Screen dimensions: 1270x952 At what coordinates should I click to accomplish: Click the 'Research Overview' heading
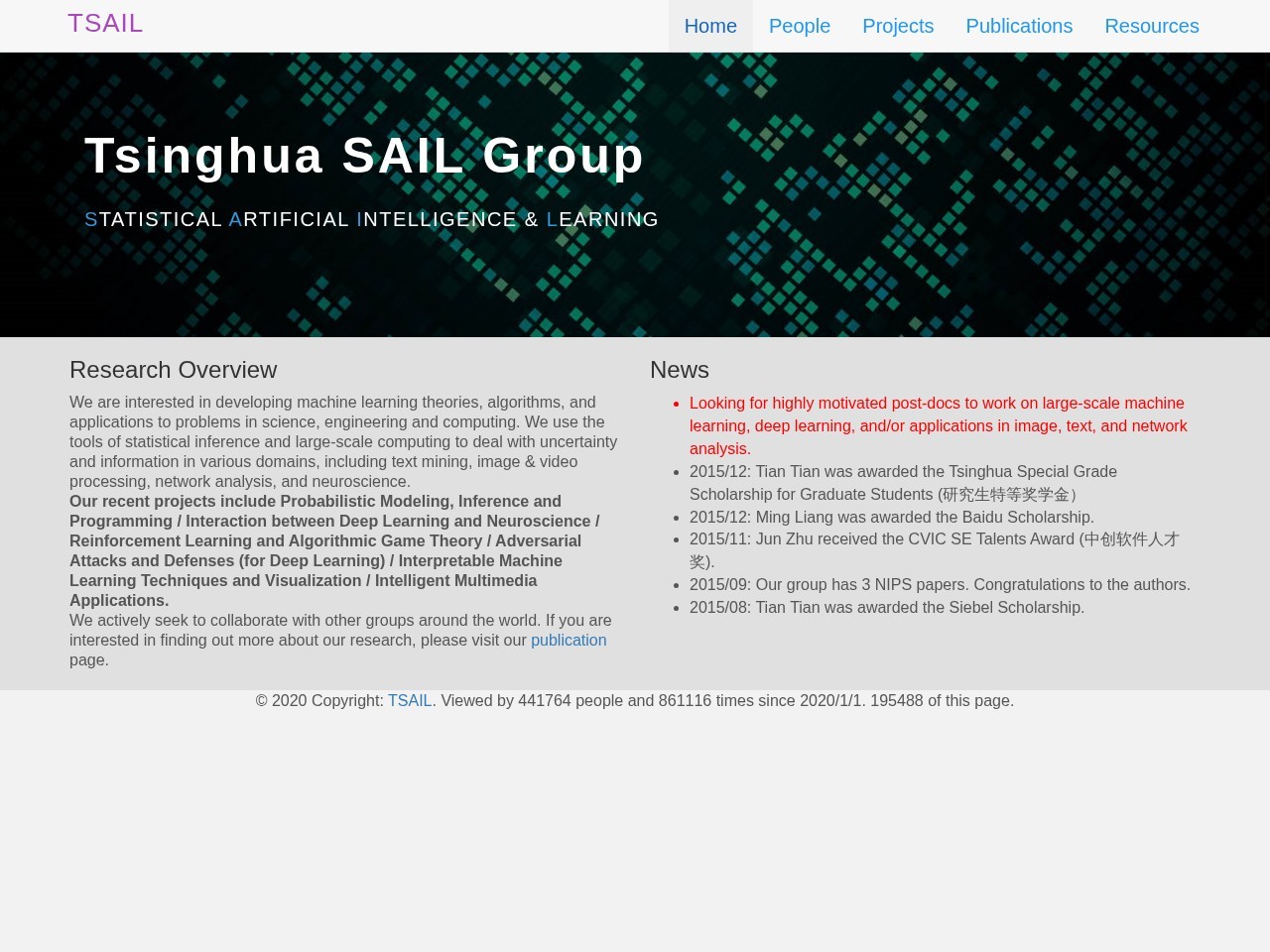173,370
